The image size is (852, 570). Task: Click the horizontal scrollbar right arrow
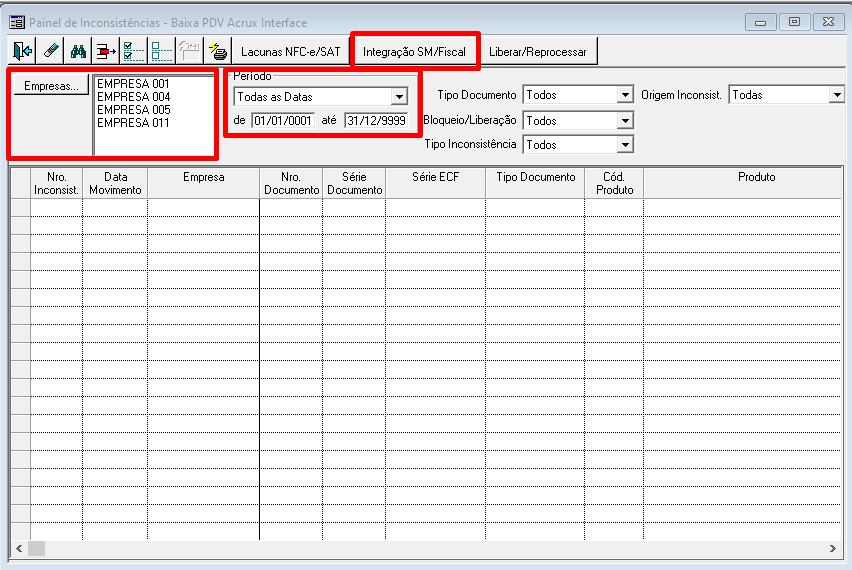832,548
